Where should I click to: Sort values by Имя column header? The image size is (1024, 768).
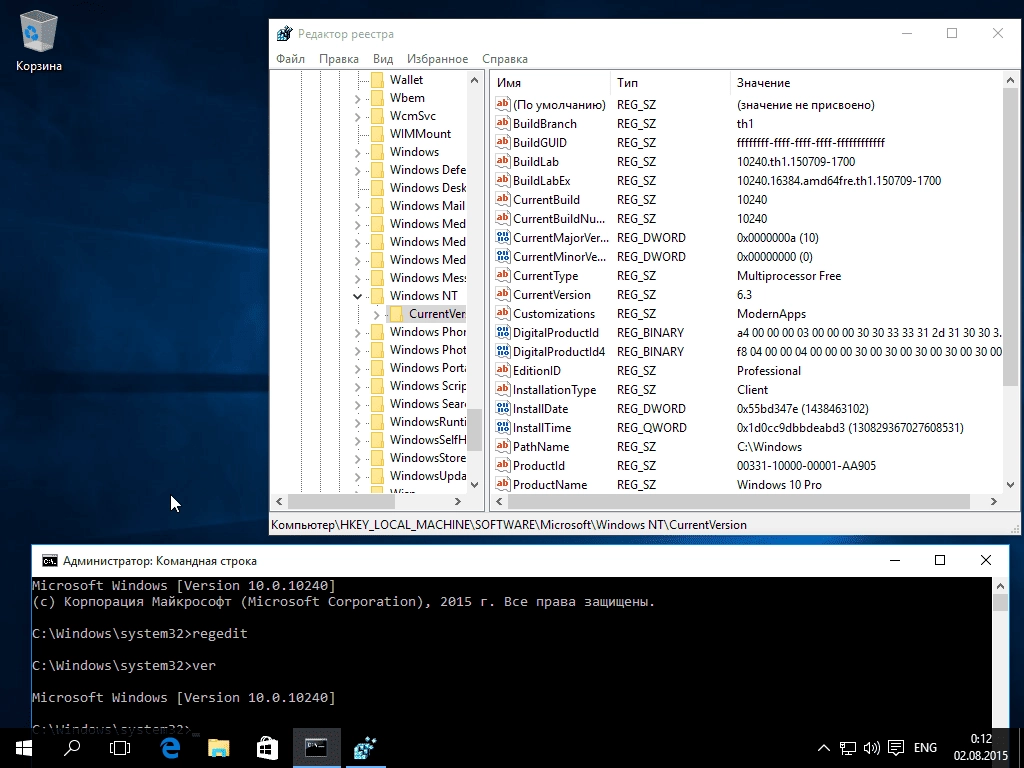tap(550, 83)
